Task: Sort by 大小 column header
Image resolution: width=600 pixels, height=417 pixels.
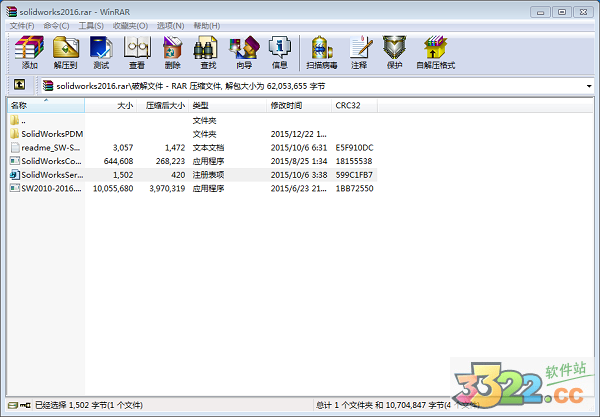Action: click(x=111, y=105)
